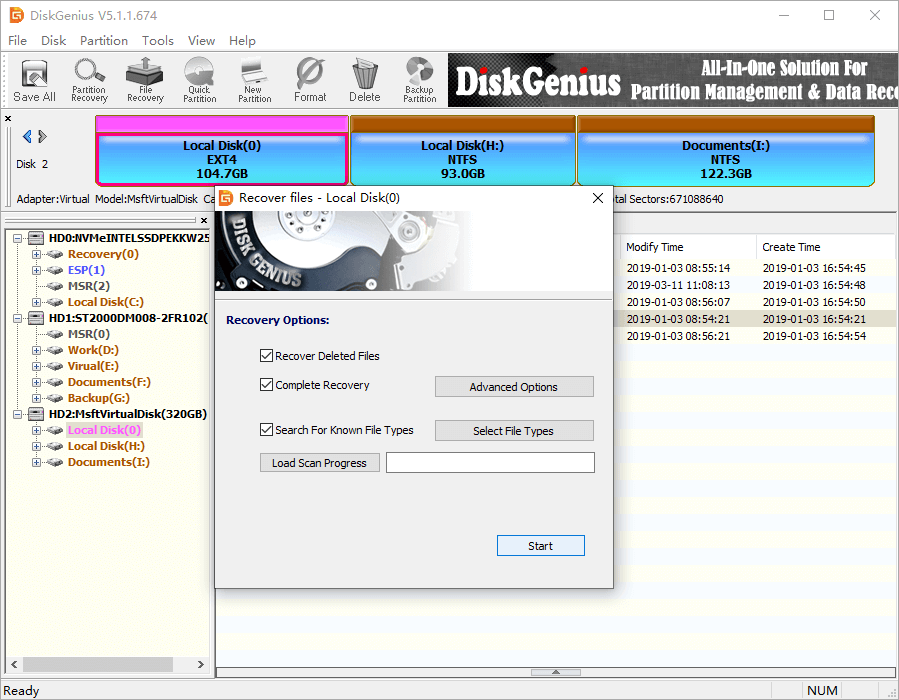The width and height of the screenshot is (899, 700).
Task: Click the Format toolbar icon
Action: (310, 80)
